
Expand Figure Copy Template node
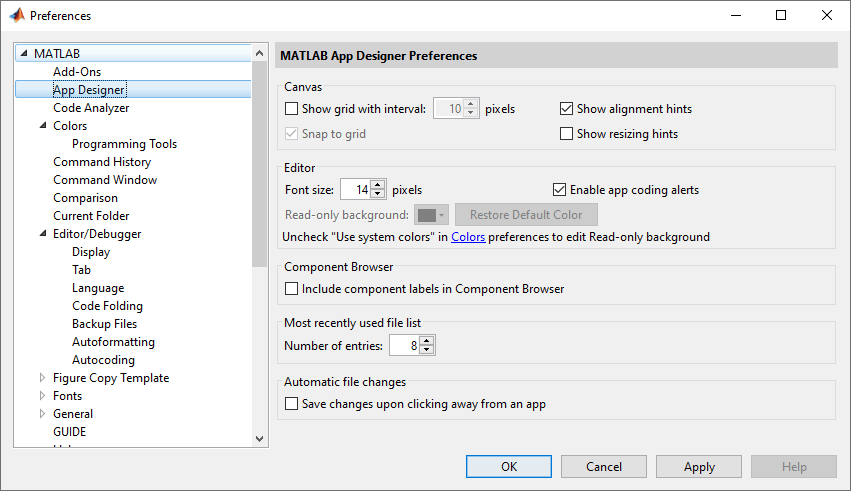tap(42, 378)
